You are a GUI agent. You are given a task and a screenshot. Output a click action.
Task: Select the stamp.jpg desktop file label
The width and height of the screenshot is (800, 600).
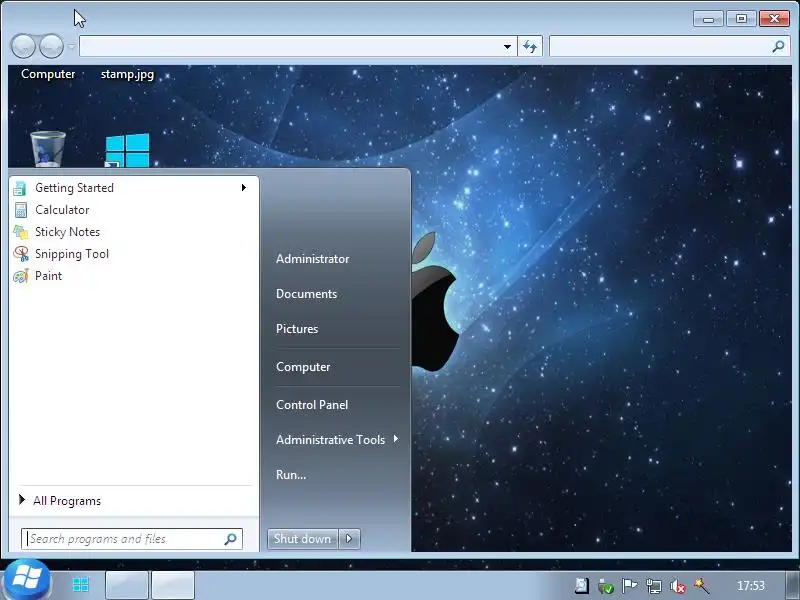[127, 74]
